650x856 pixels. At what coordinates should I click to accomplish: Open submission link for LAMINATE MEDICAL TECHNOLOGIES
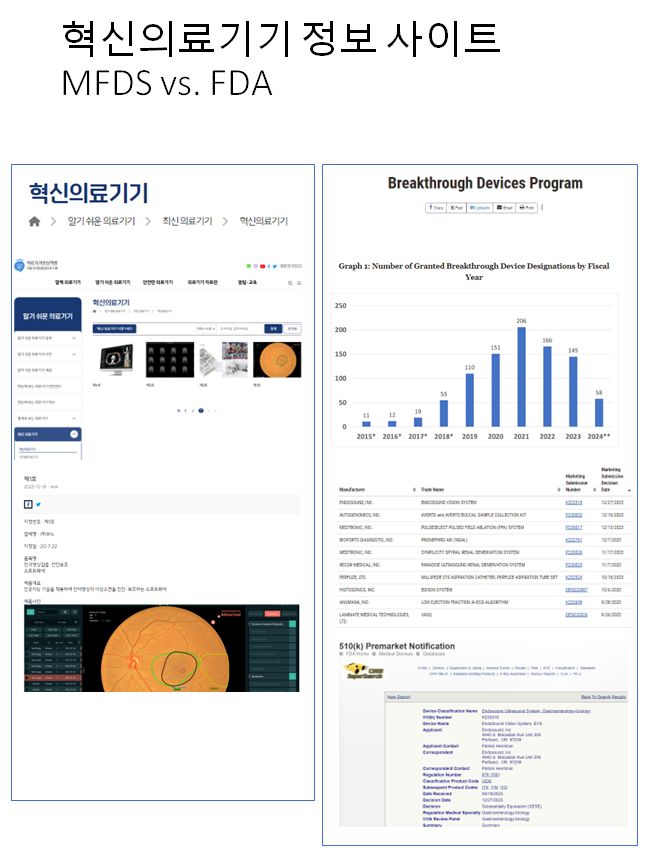[576, 615]
